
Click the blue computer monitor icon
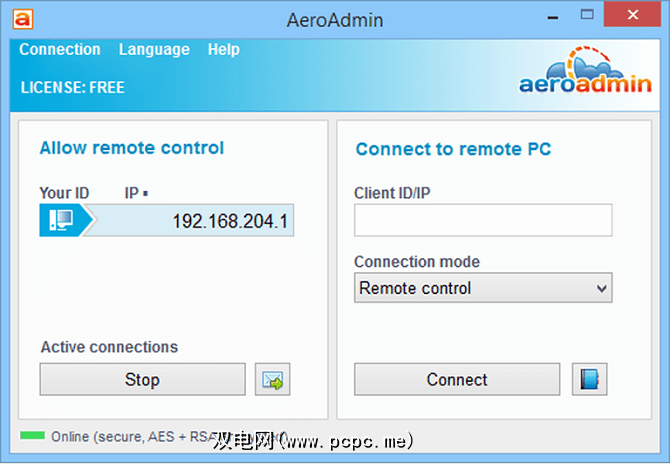click(x=62, y=221)
